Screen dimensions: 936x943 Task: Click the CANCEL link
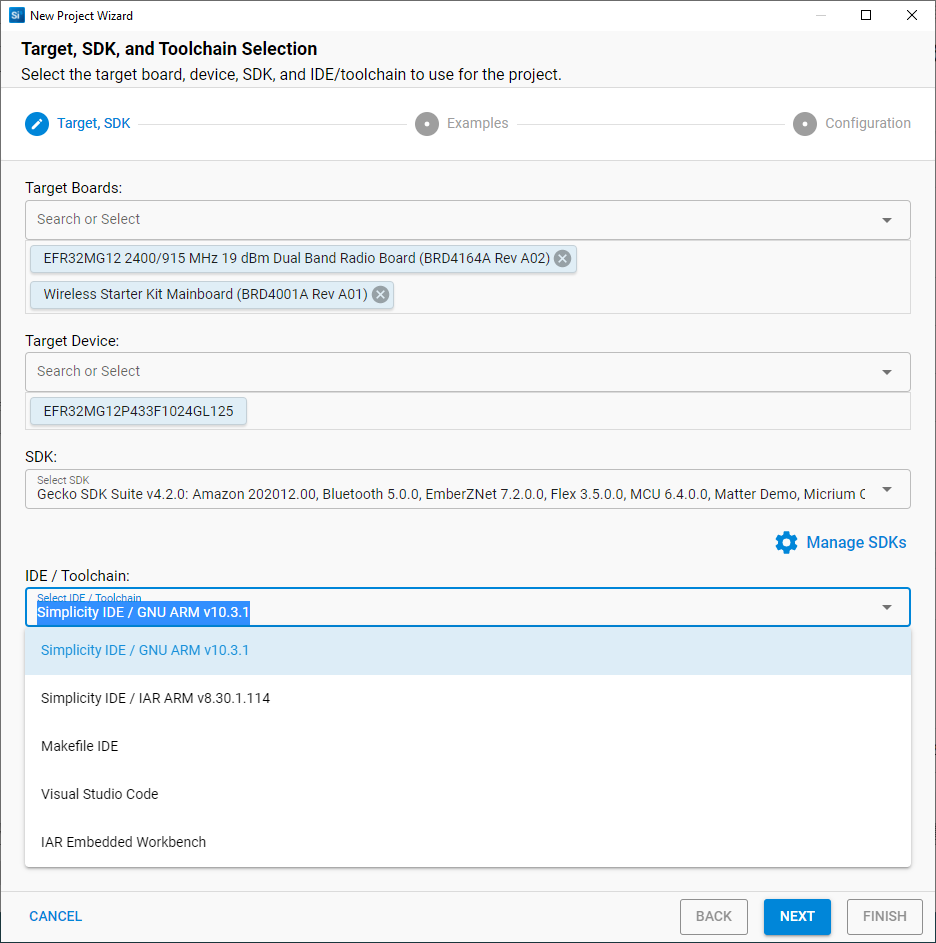[56, 916]
